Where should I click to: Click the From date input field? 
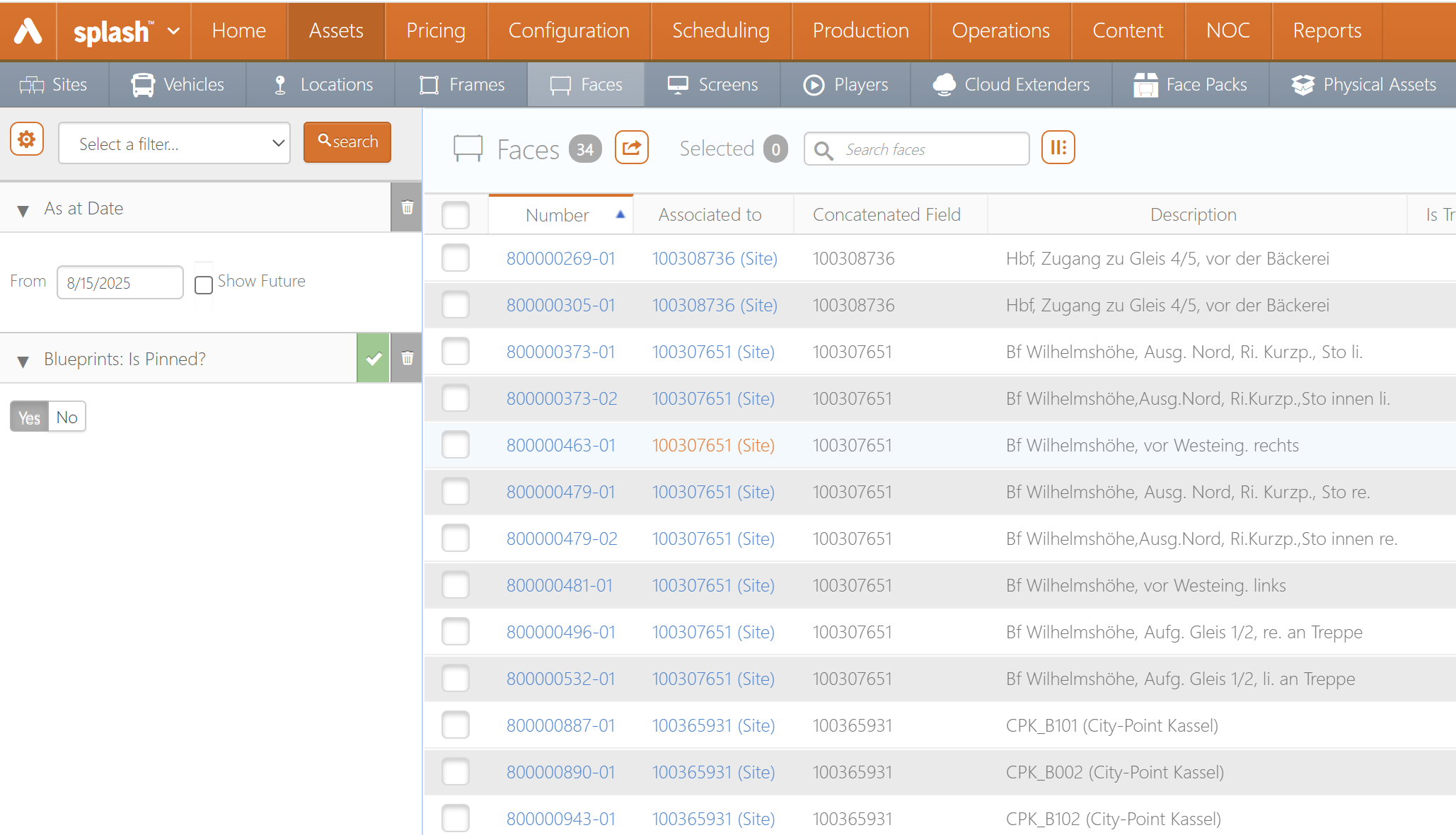pyautogui.click(x=120, y=282)
